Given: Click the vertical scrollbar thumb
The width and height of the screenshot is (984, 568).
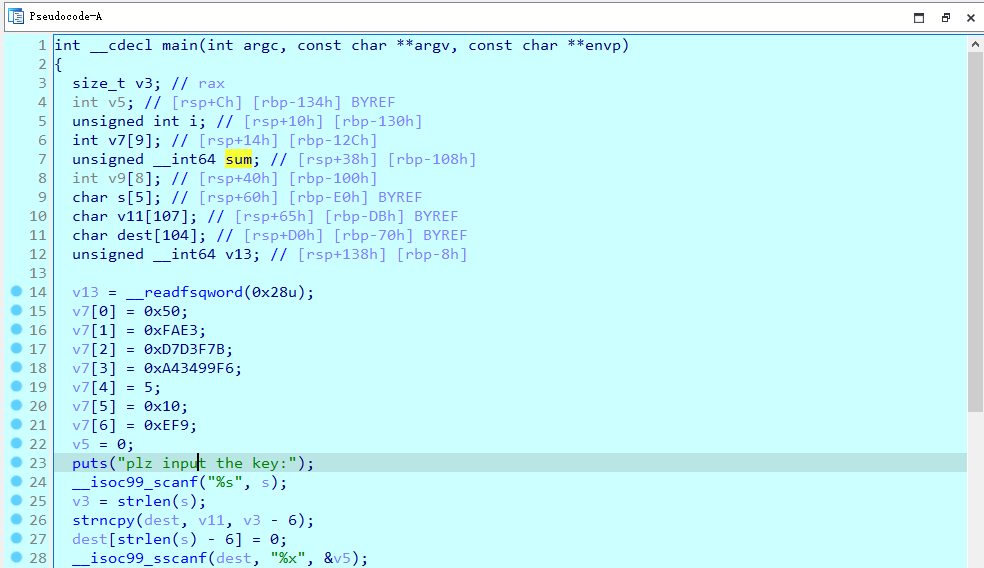Looking at the screenshot, I should tap(975, 230).
